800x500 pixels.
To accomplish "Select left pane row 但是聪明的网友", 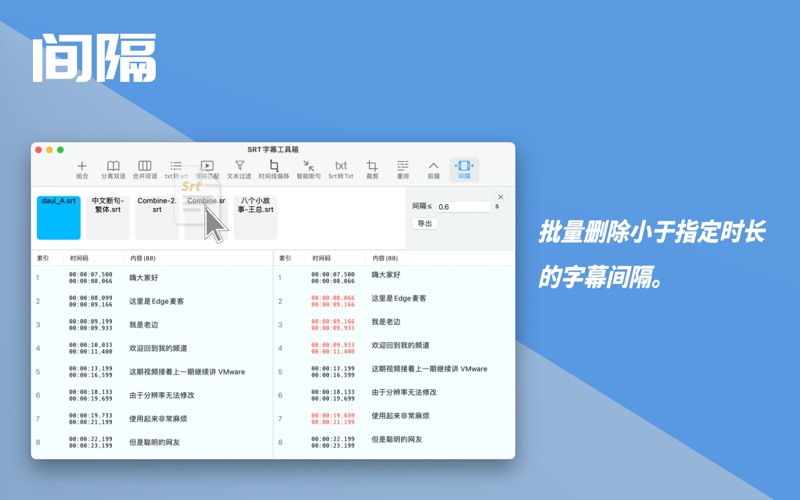I will tap(152, 442).
